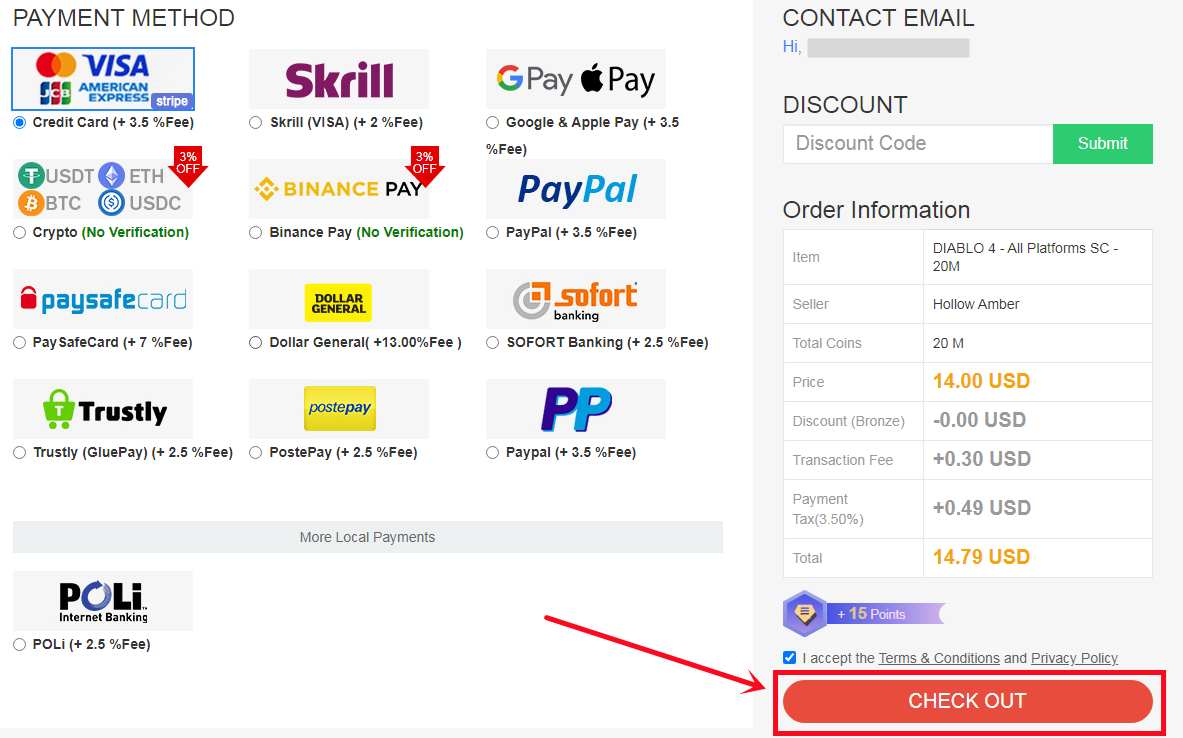Select the Crypto (No Verification) radio button
Screen dimensions: 1183x738
click(x=20, y=232)
